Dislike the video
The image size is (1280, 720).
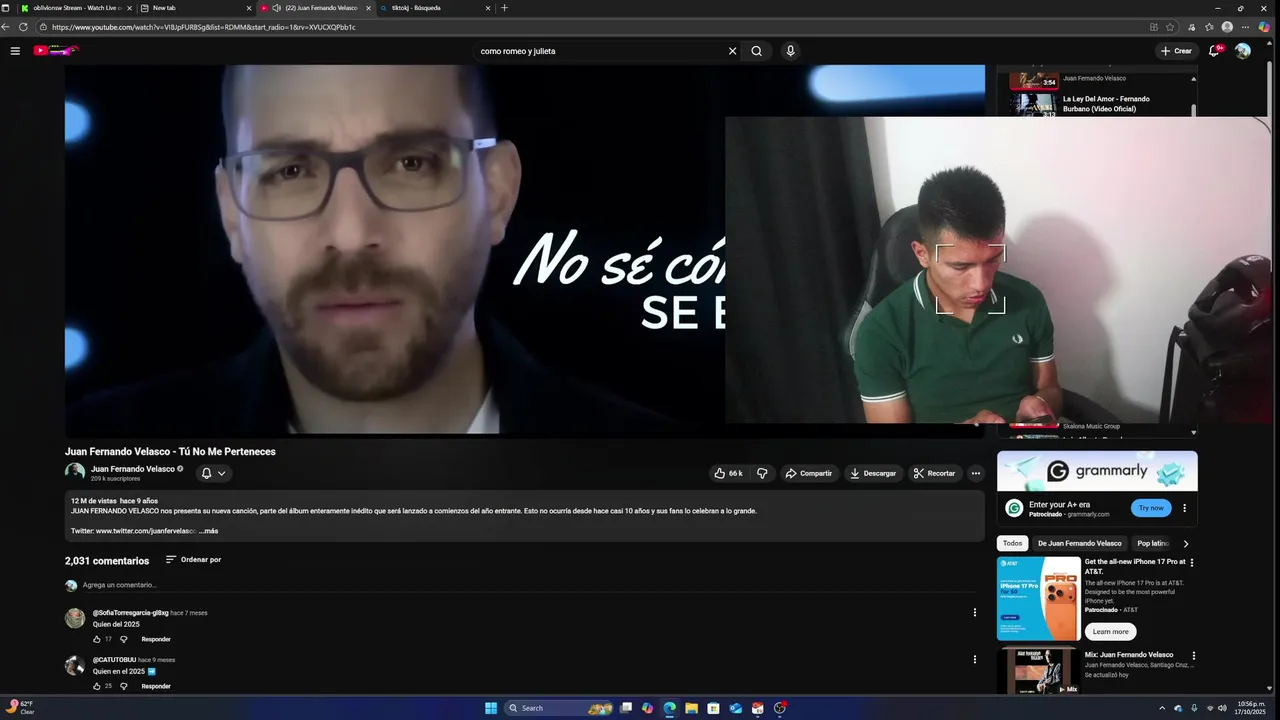(762, 473)
